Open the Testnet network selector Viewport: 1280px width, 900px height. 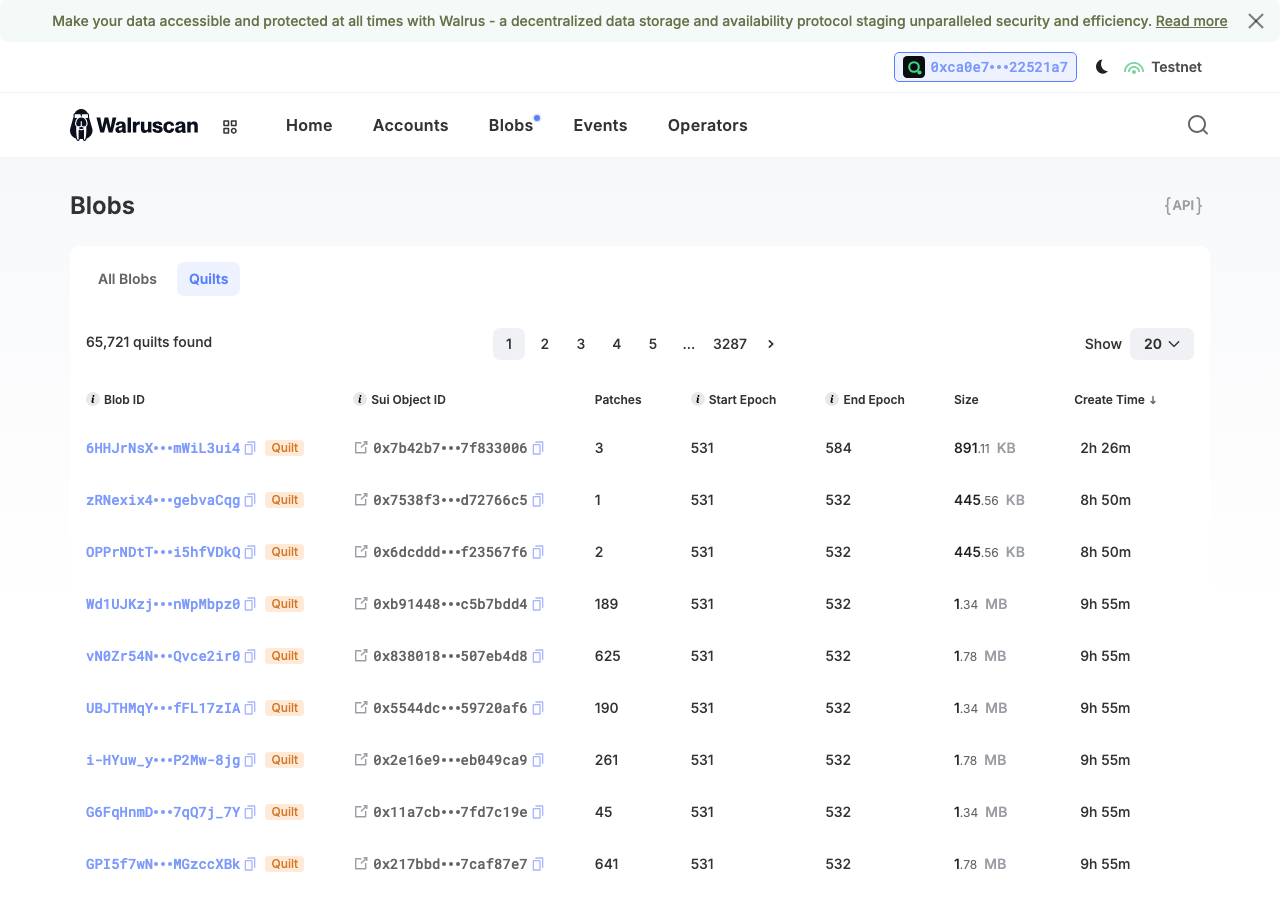1163,67
